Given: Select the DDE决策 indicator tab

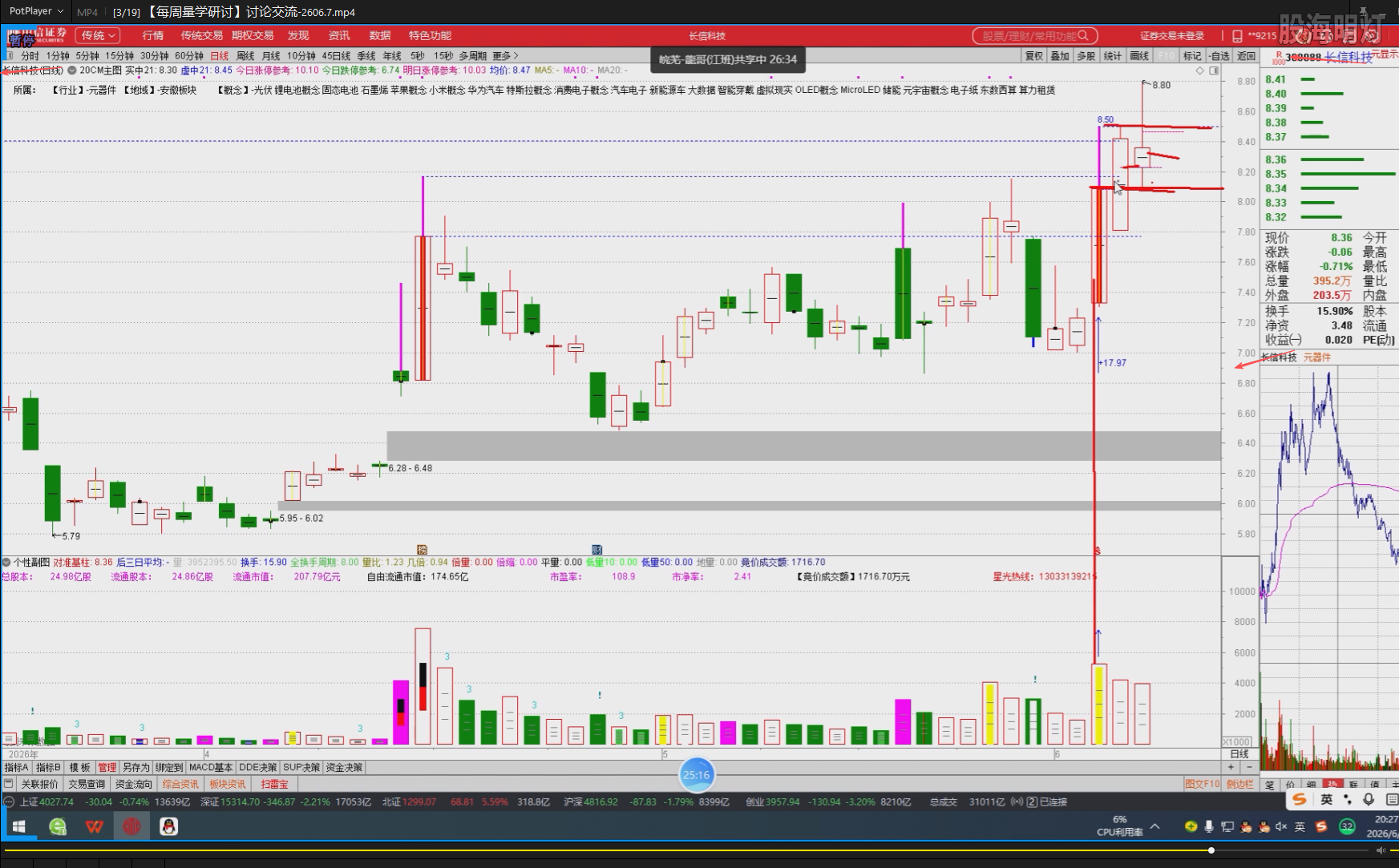Looking at the screenshot, I should coord(258,768).
